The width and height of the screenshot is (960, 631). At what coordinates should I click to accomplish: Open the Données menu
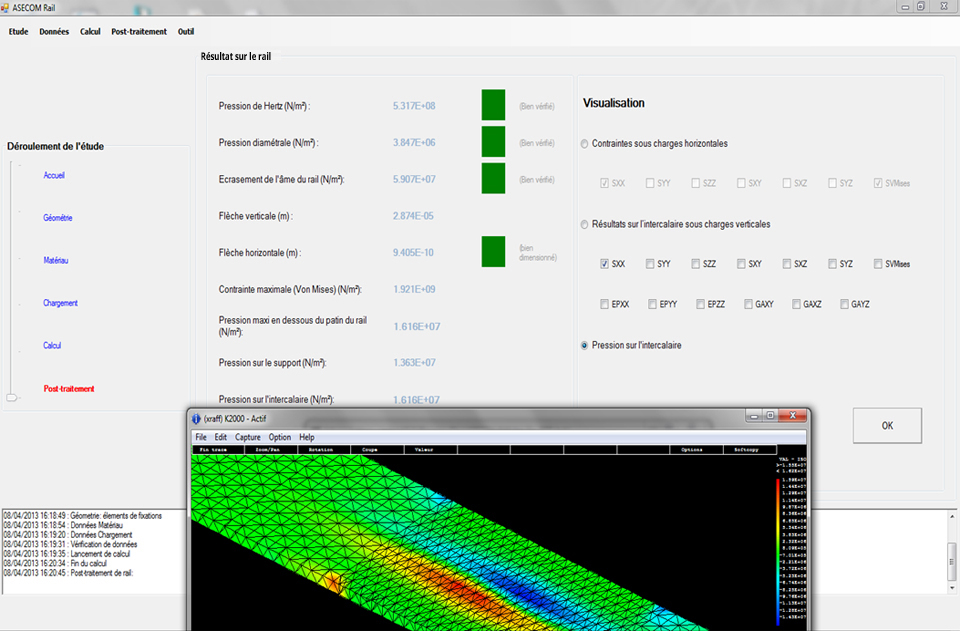tap(54, 31)
